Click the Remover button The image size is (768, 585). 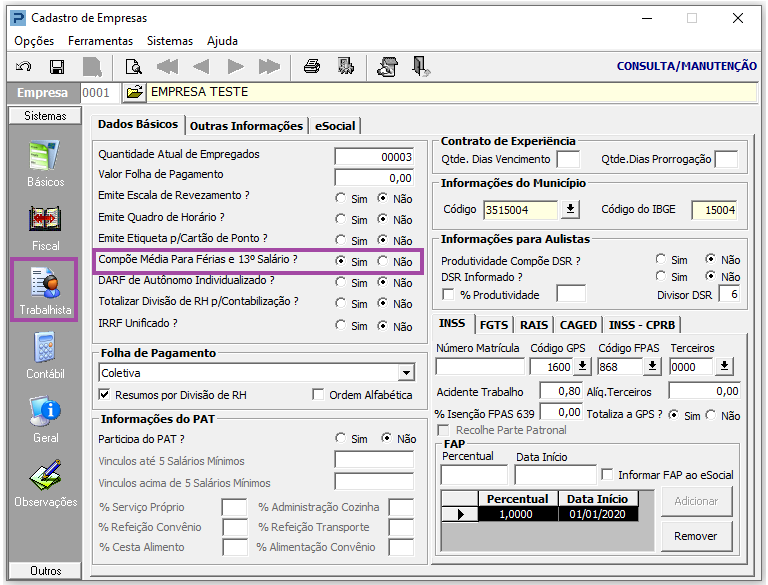tap(695, 536)
